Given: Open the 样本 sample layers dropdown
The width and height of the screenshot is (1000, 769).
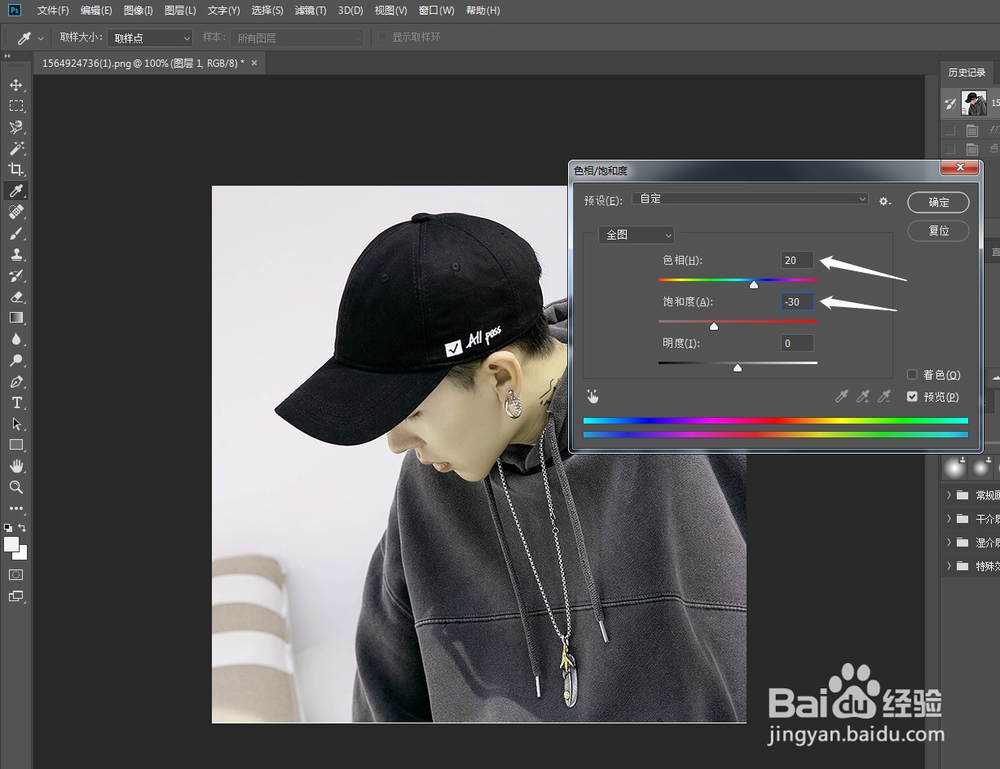Looking at the screenshot, I should (297, 38).
